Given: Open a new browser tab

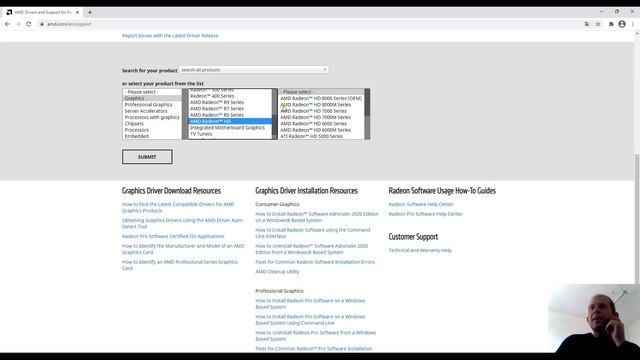Looking at the screenshot, I should pyautogui.click(x=90, y=12).
